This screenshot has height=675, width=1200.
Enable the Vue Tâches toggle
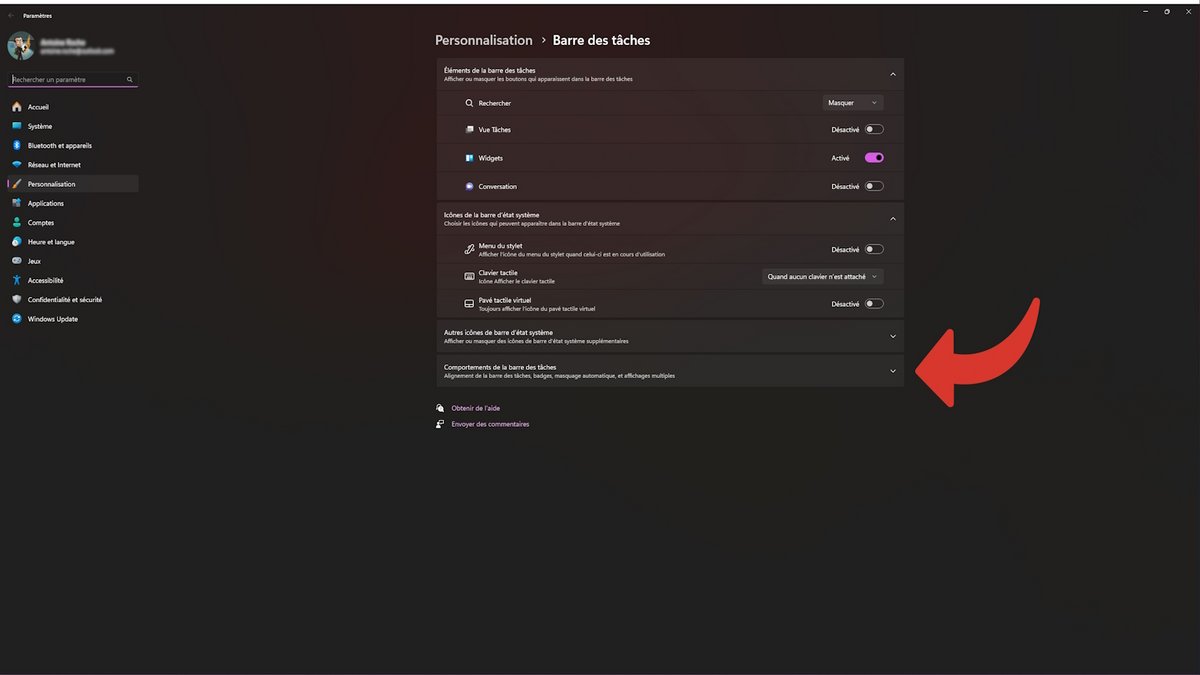874,130
